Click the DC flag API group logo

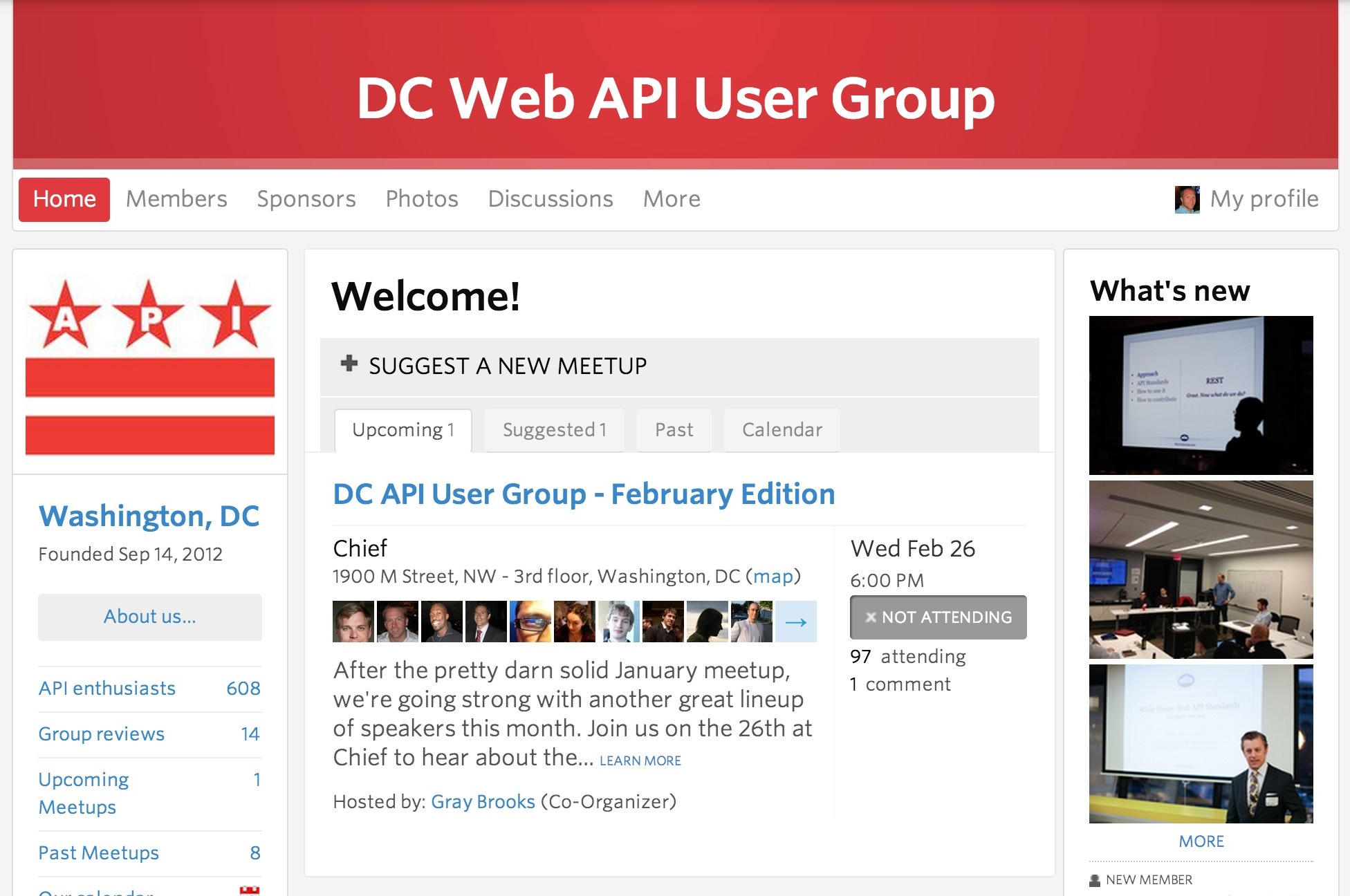point(150,366)
